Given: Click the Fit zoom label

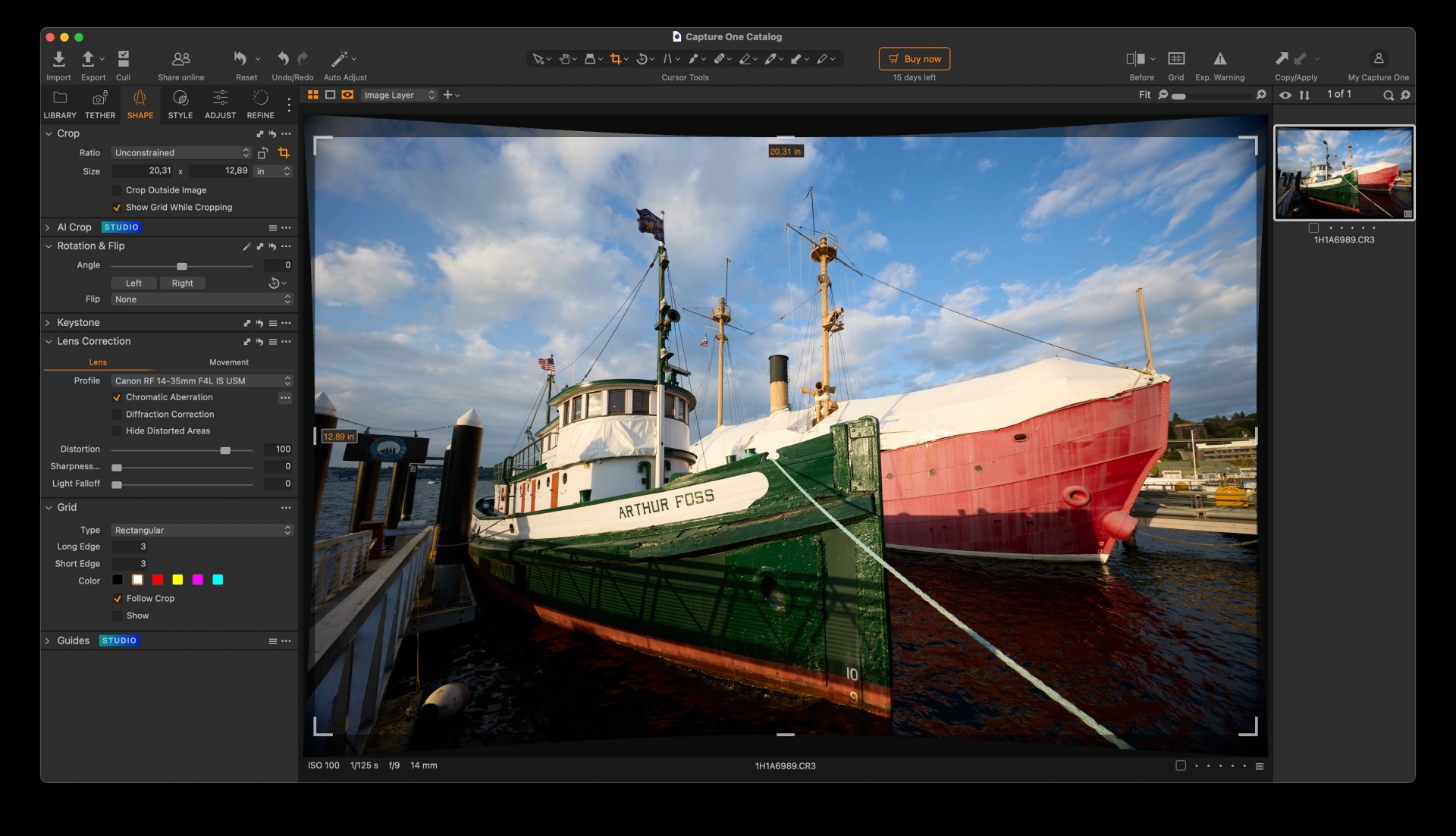Looking at the screenshot, I should coord(1144,95).
